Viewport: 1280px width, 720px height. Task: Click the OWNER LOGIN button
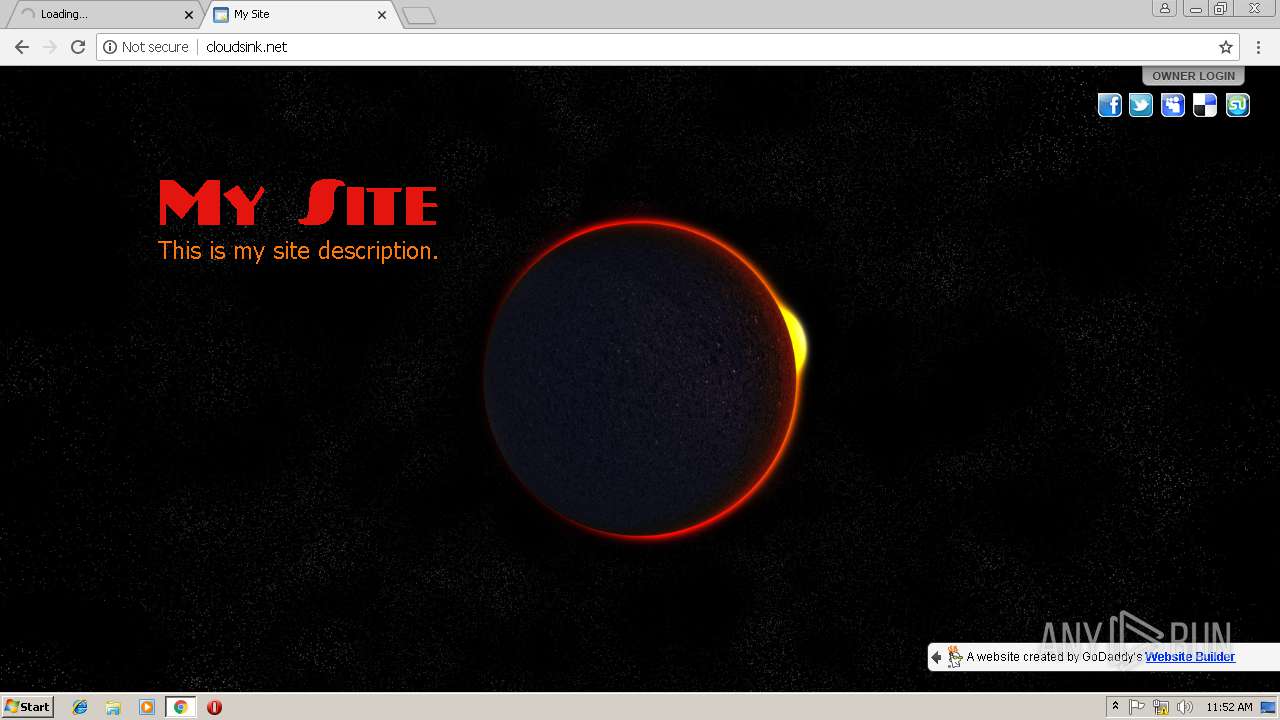(x=1193, y=76)
